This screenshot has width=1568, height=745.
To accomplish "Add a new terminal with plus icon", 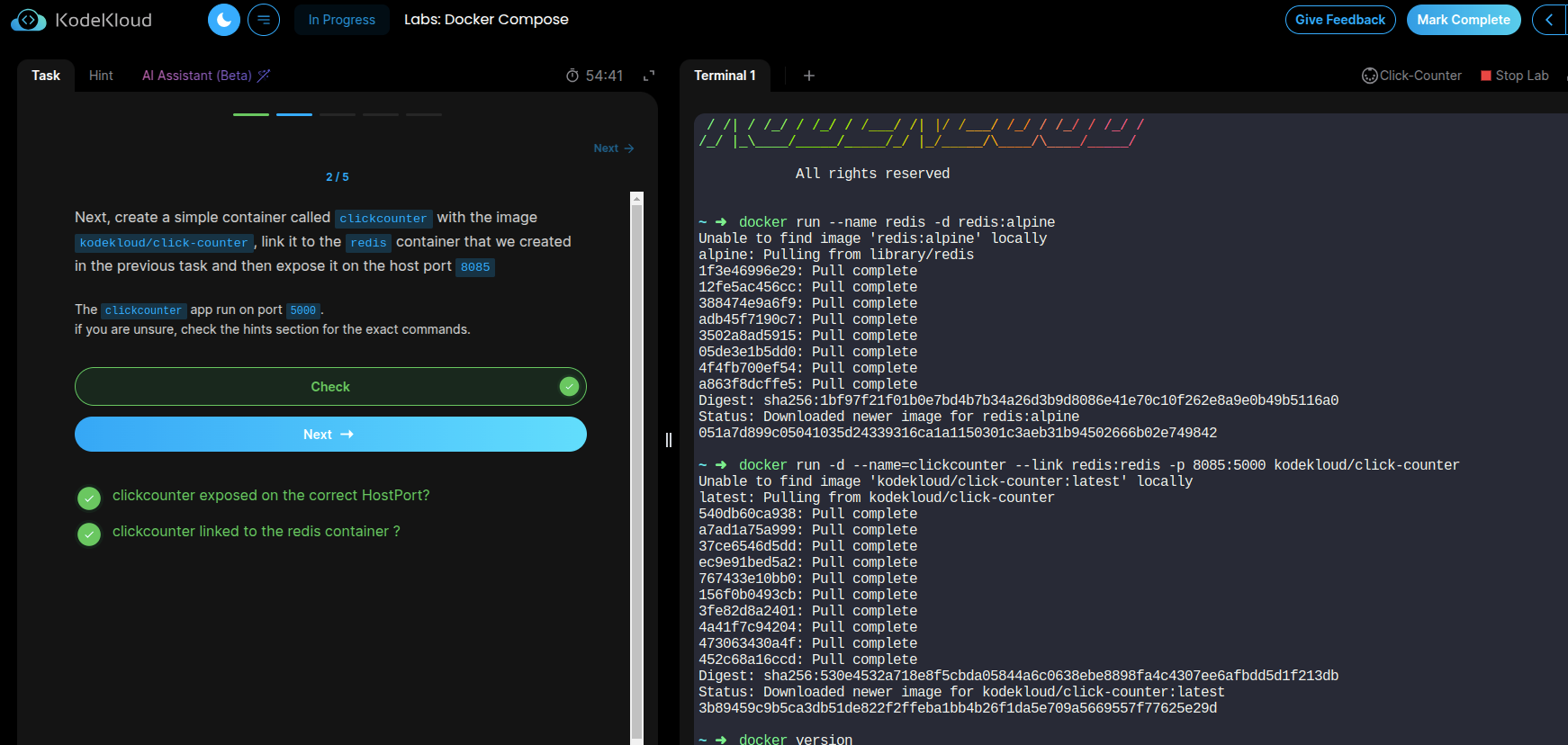I will (809, 76).
